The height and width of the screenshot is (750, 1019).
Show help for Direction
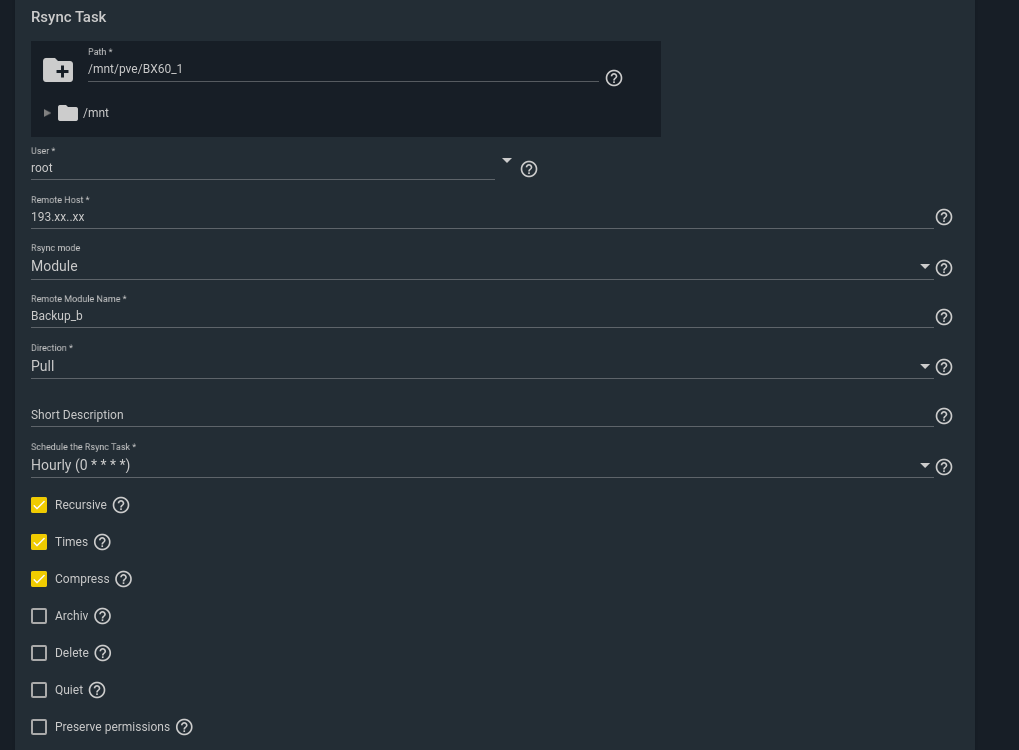coord(944,367)
